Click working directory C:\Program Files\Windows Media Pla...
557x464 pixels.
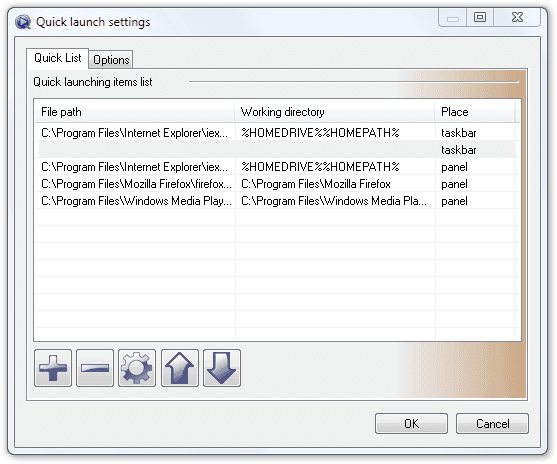[334, 201]
